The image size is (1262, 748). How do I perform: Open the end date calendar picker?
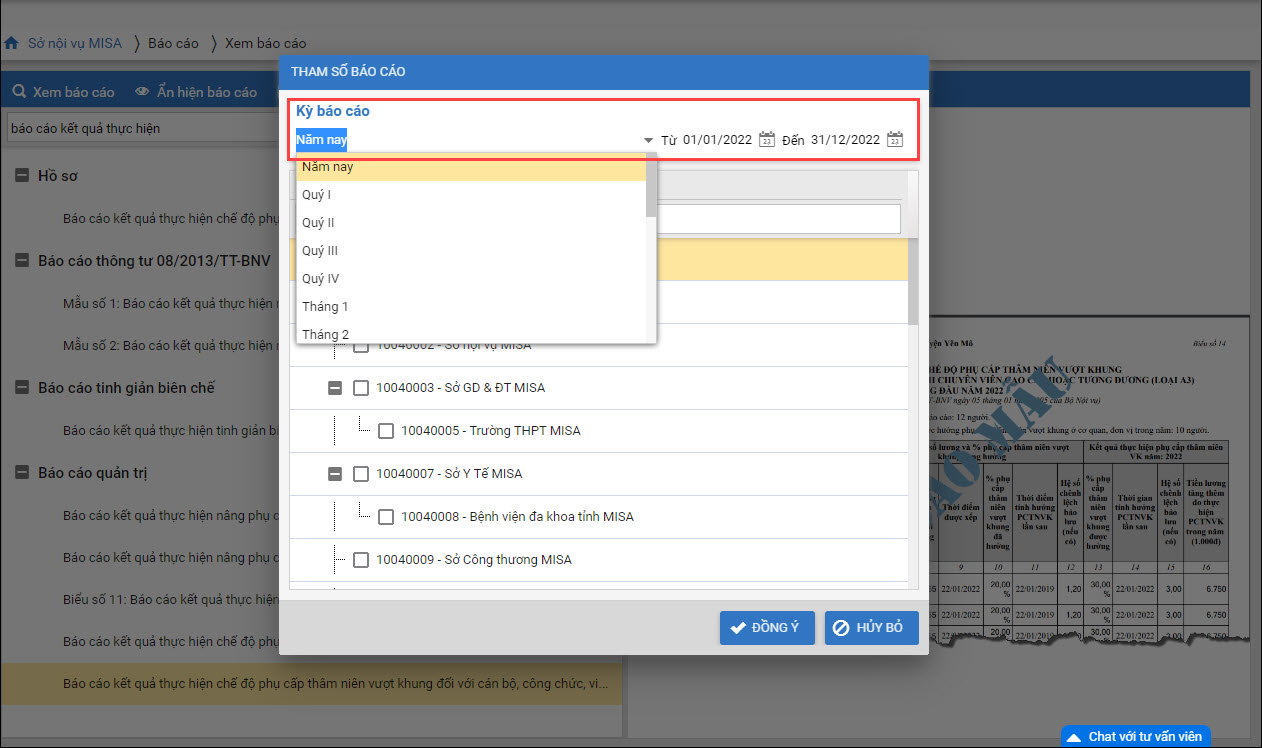coord(895,140)
